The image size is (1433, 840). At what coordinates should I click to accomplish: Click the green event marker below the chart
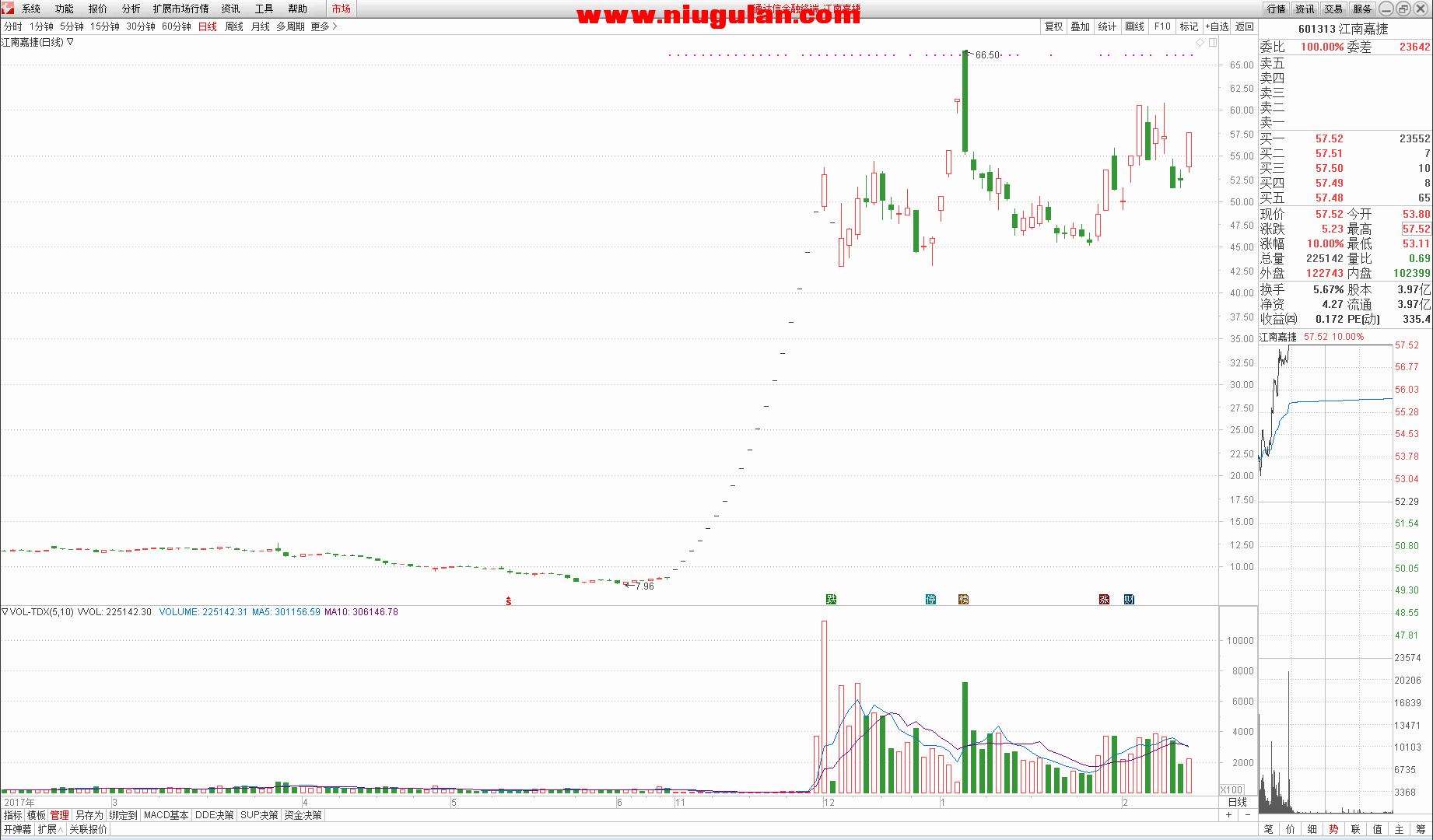[x=831, y=599]
